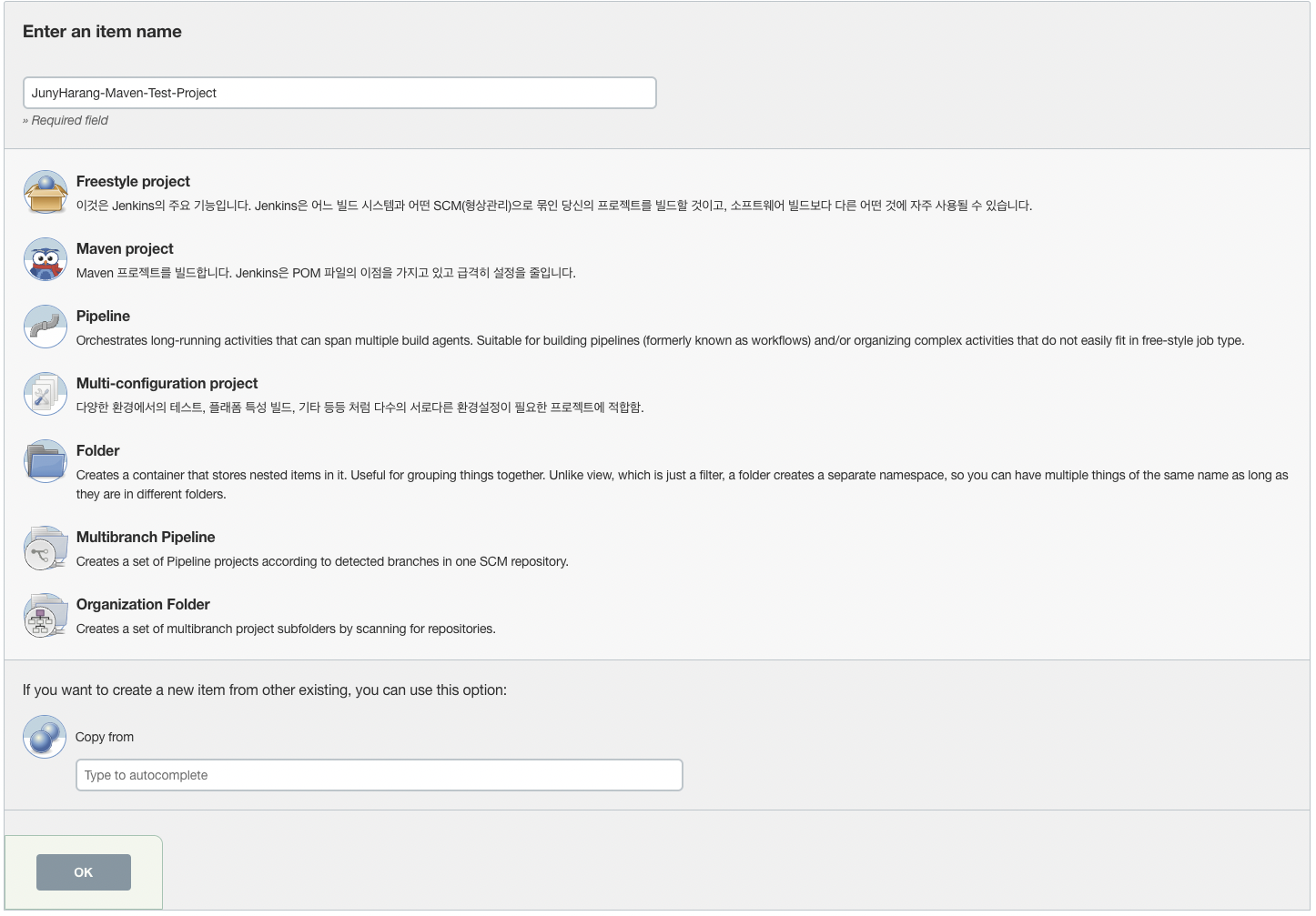Choose the Multibranch Pipeline title

pyautogui.click(x=146, y=537)
